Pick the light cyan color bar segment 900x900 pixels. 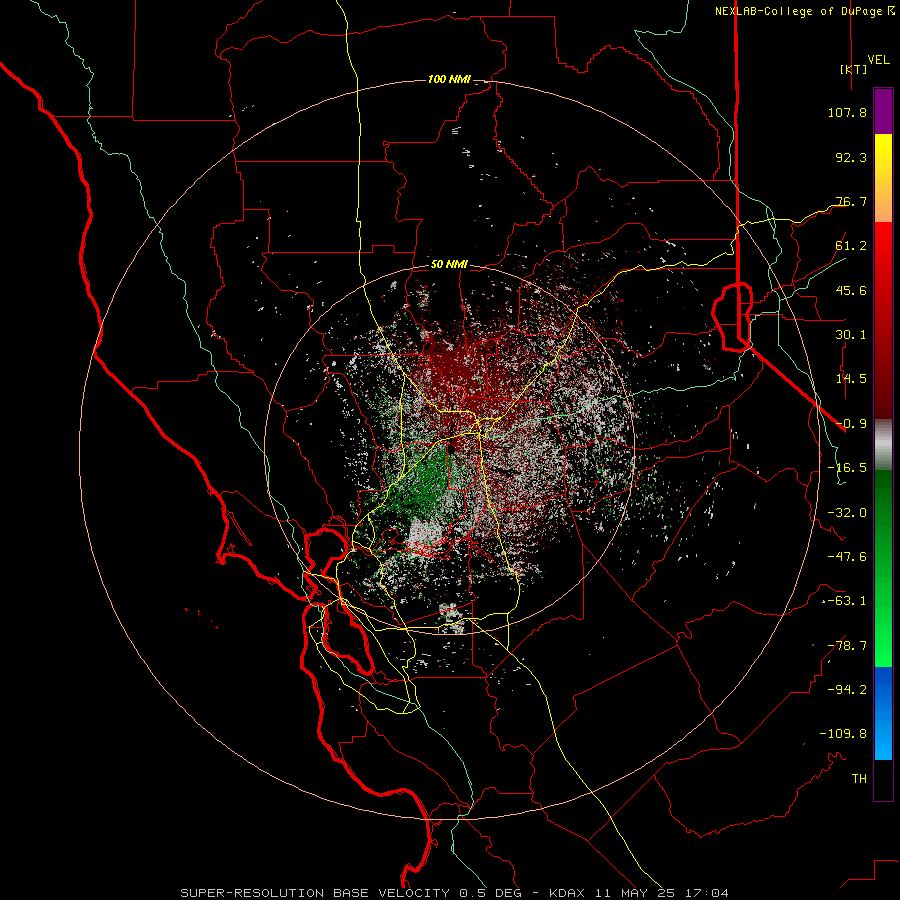coord(883,746)
